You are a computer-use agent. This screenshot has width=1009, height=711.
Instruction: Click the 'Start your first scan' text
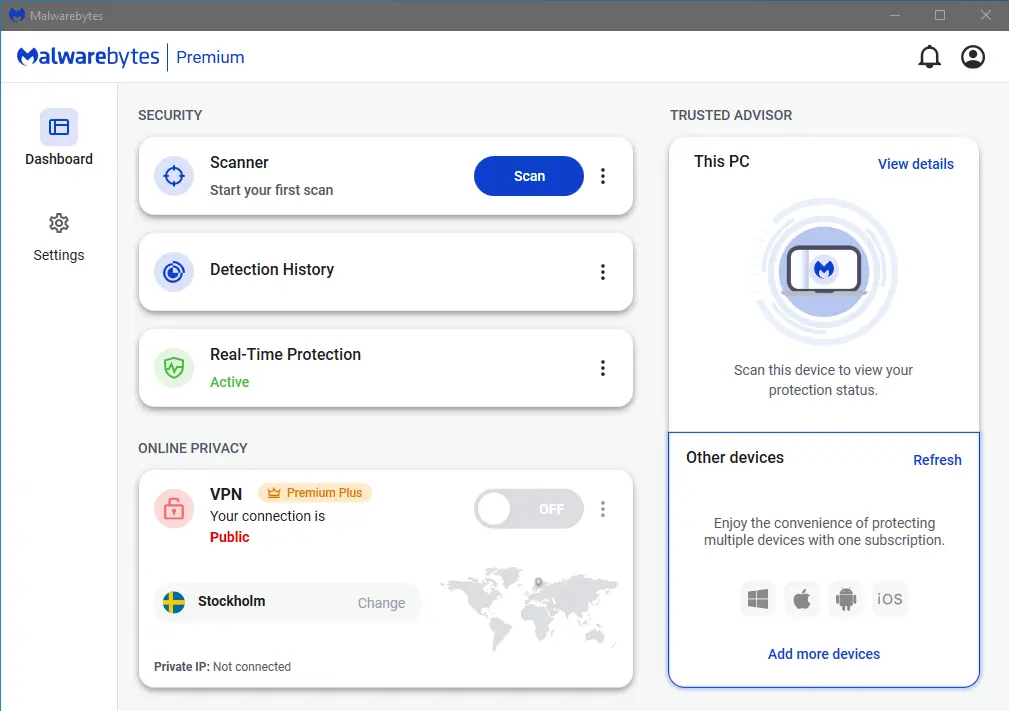(x=272, y=190)
